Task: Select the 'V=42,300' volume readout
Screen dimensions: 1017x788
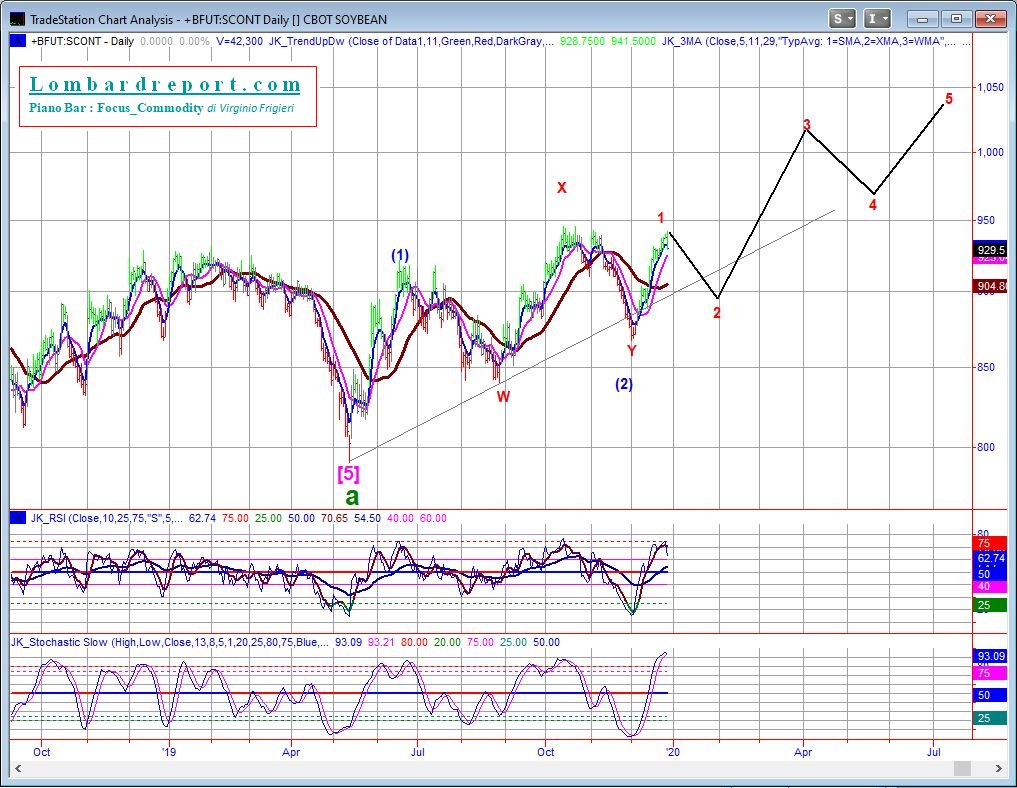Action: [239, 41]
